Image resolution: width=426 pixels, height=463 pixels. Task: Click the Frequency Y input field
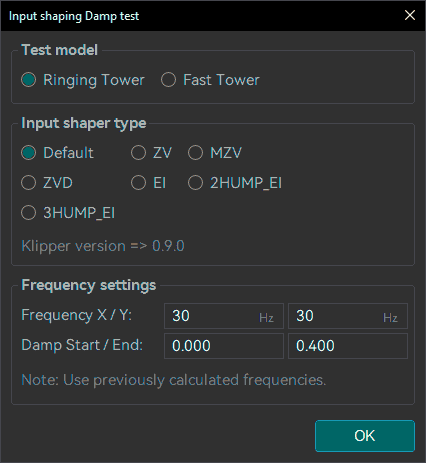tap(348, 316)
